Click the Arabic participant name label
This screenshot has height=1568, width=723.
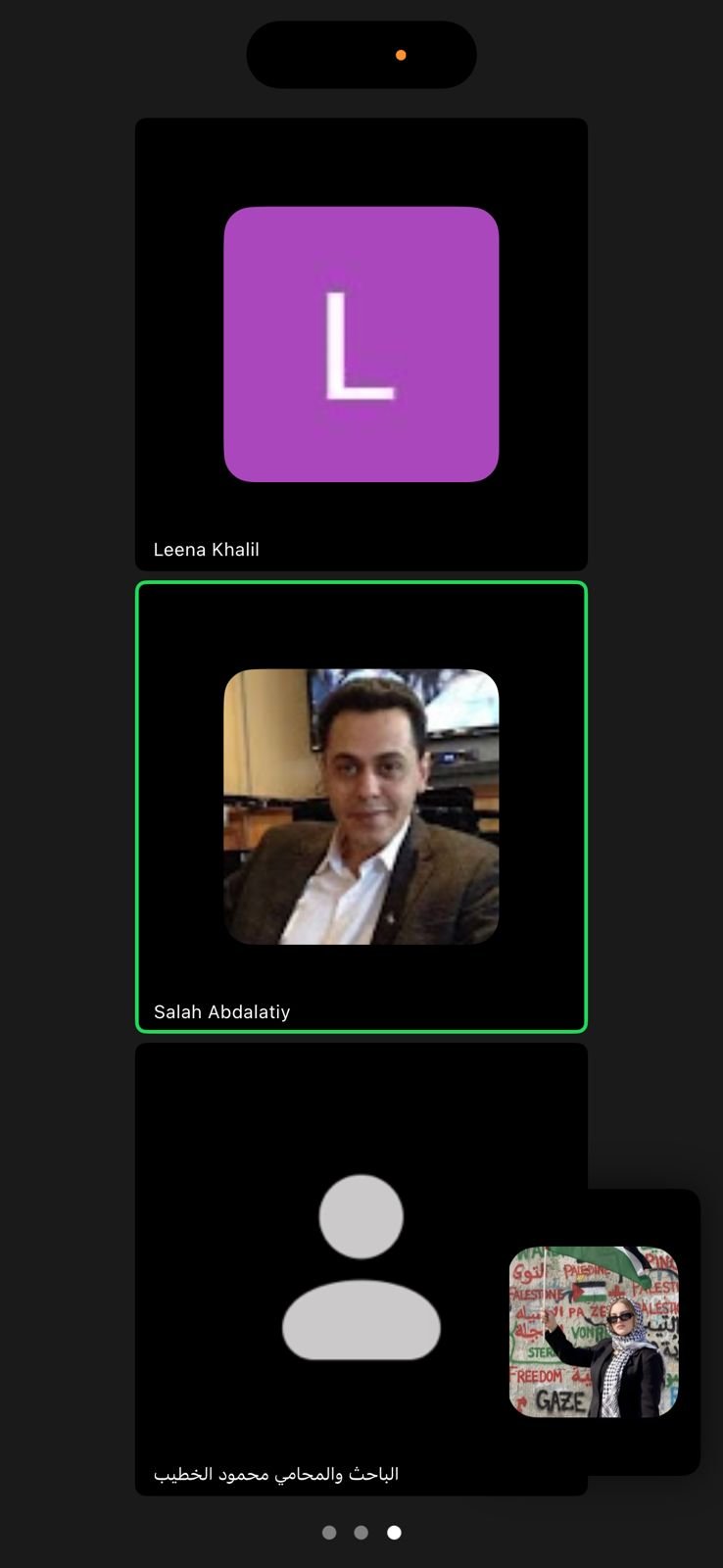[x=276, y=1474]
